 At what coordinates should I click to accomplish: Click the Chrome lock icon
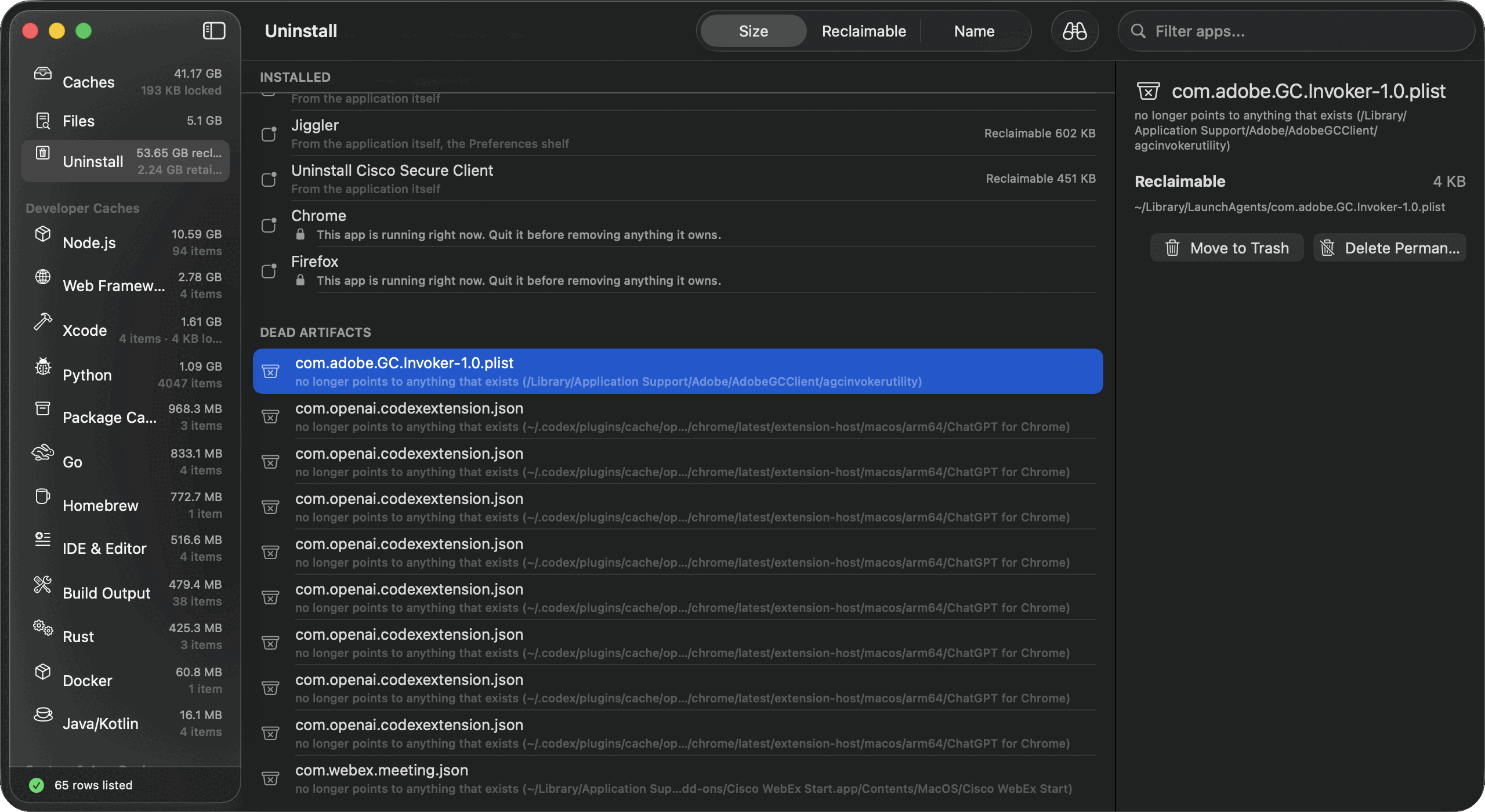pyautogui.click(x=300, y=234)
